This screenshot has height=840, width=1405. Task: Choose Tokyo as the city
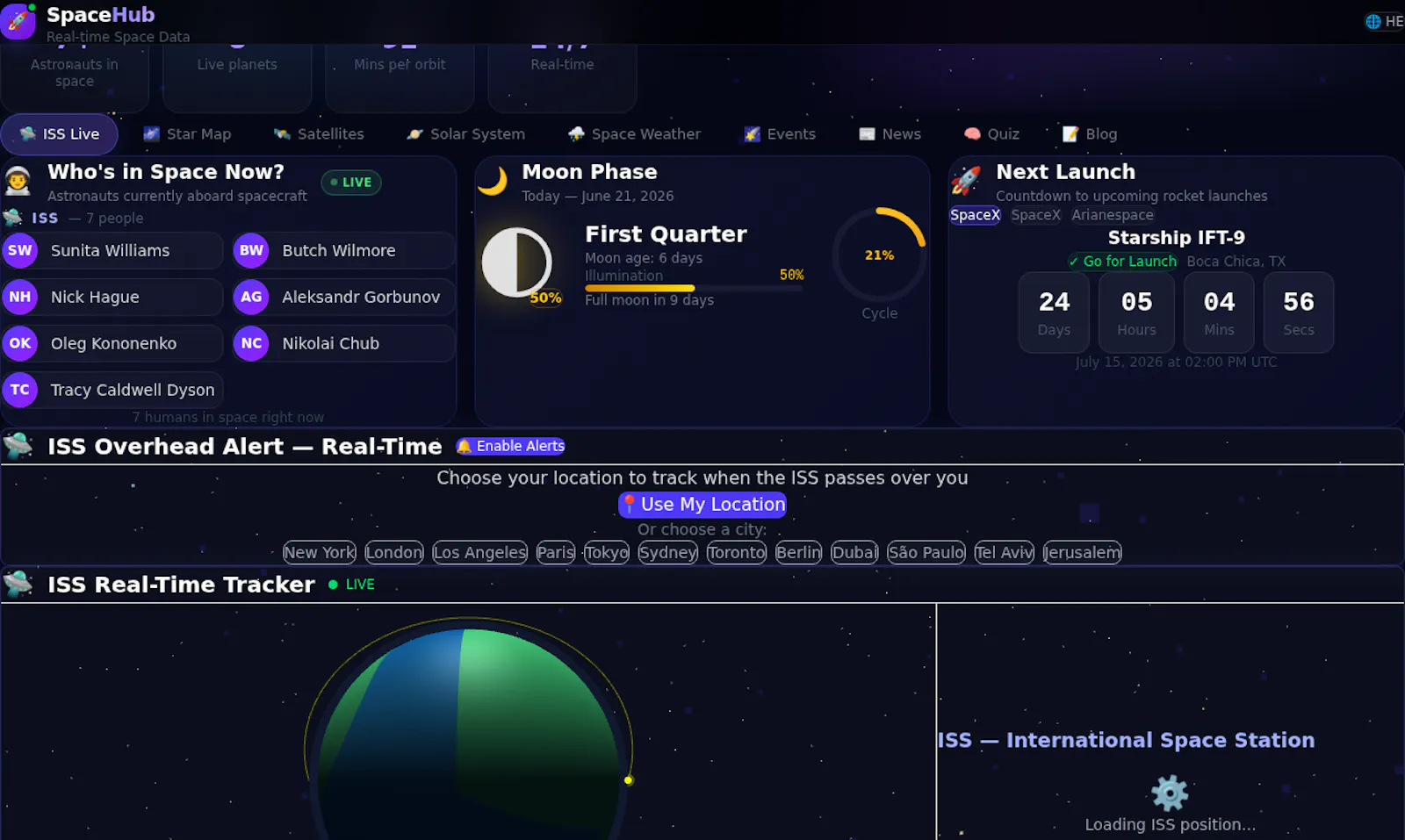[x=607, y=552]
